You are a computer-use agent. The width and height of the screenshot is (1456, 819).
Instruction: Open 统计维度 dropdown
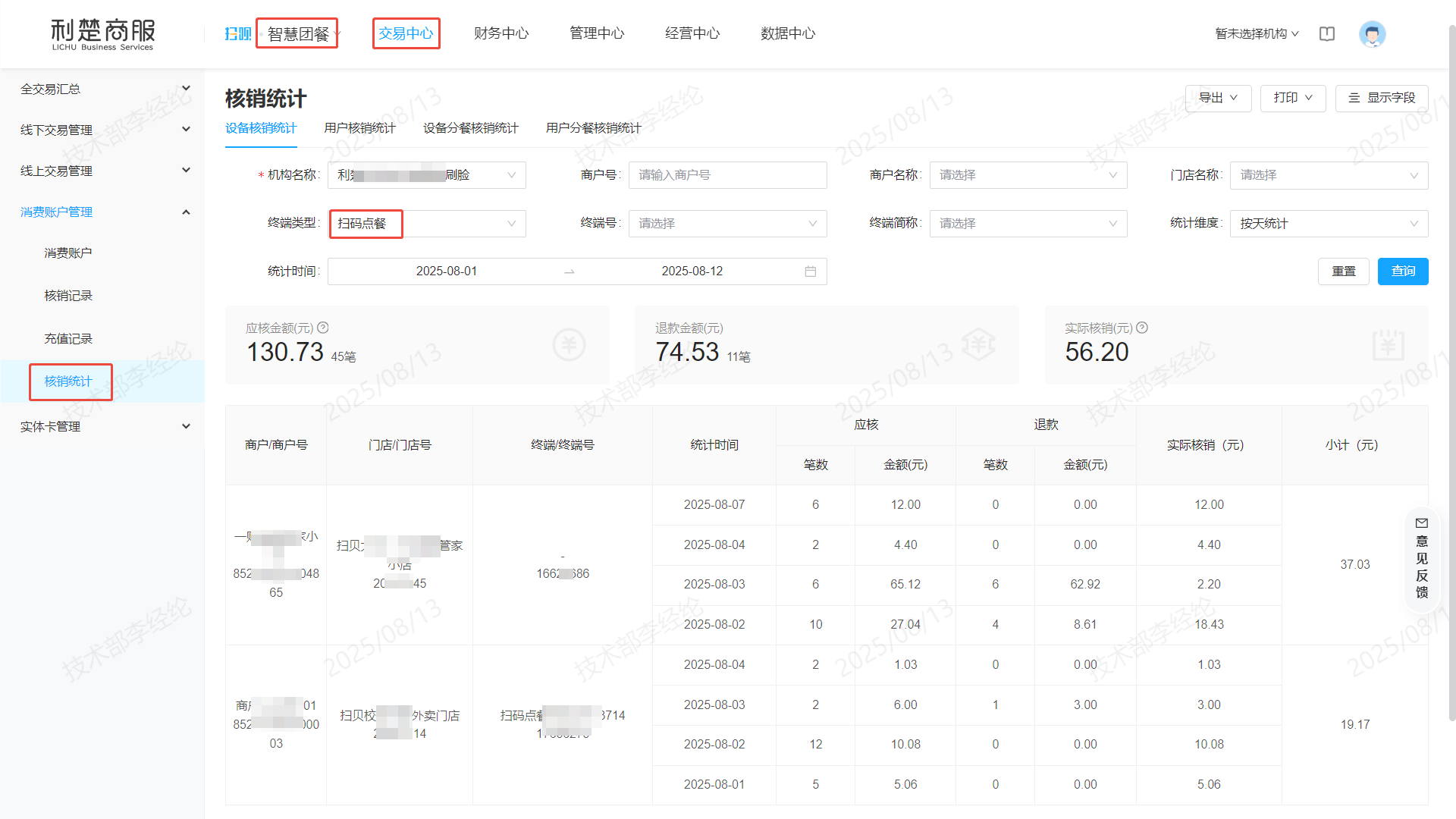pos(1328,223)
